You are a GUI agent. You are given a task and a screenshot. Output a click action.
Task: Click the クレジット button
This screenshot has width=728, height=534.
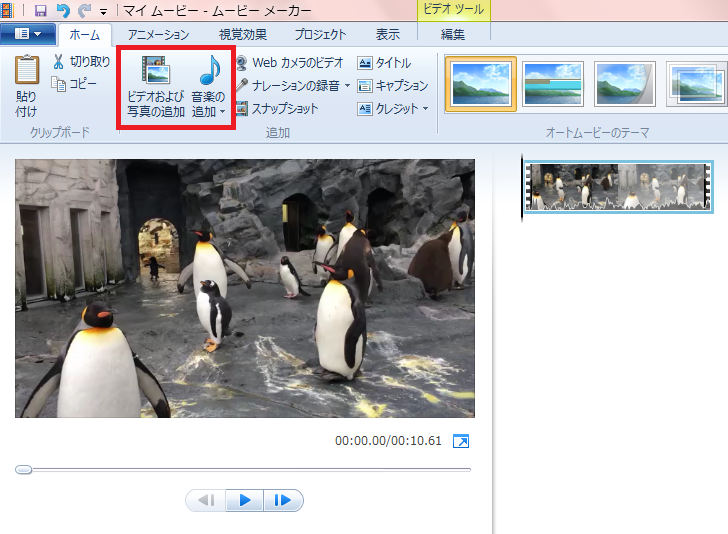tap(388, 109)
